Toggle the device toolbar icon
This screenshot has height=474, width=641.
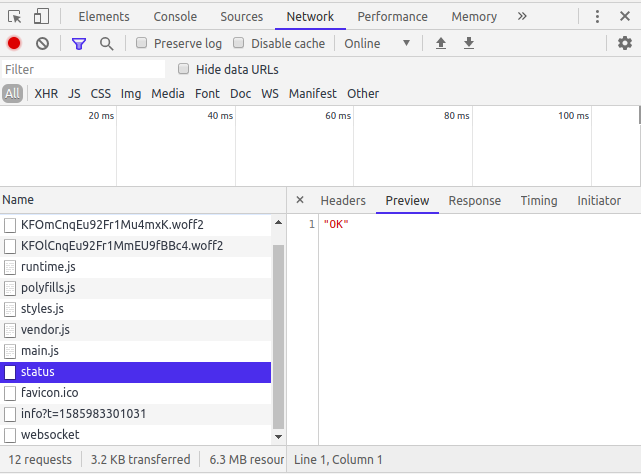[41, 17]
